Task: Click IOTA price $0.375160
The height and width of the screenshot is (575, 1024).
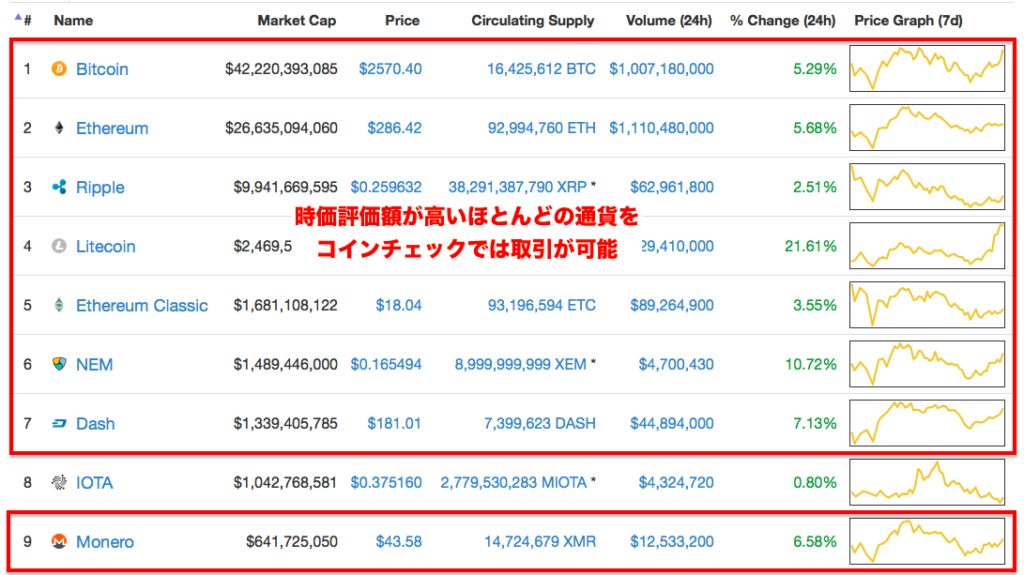Action: point(386,483)
